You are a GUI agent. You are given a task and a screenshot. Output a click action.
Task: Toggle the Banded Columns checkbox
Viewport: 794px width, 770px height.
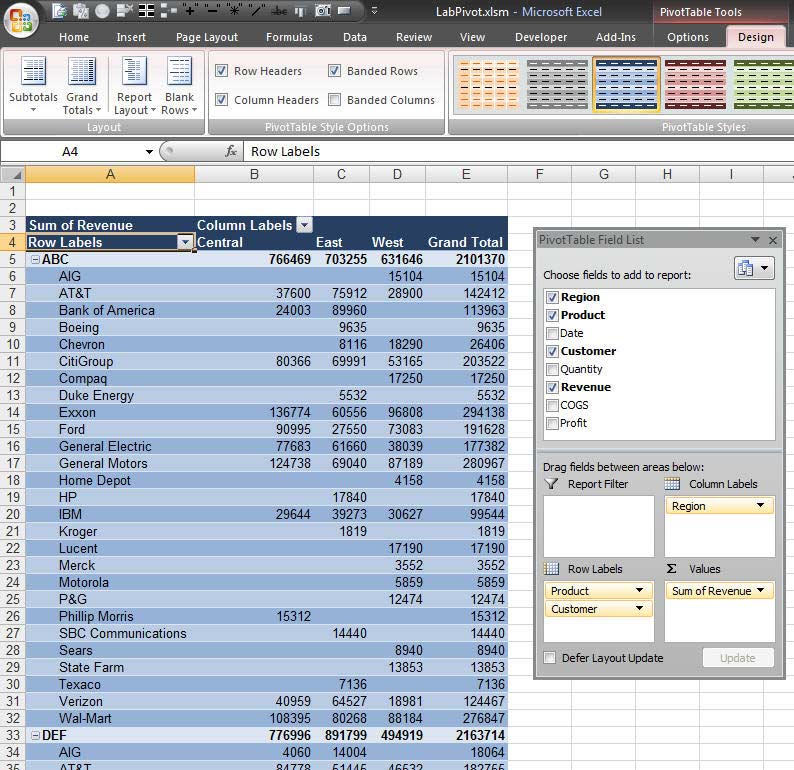tap(335, 100)
